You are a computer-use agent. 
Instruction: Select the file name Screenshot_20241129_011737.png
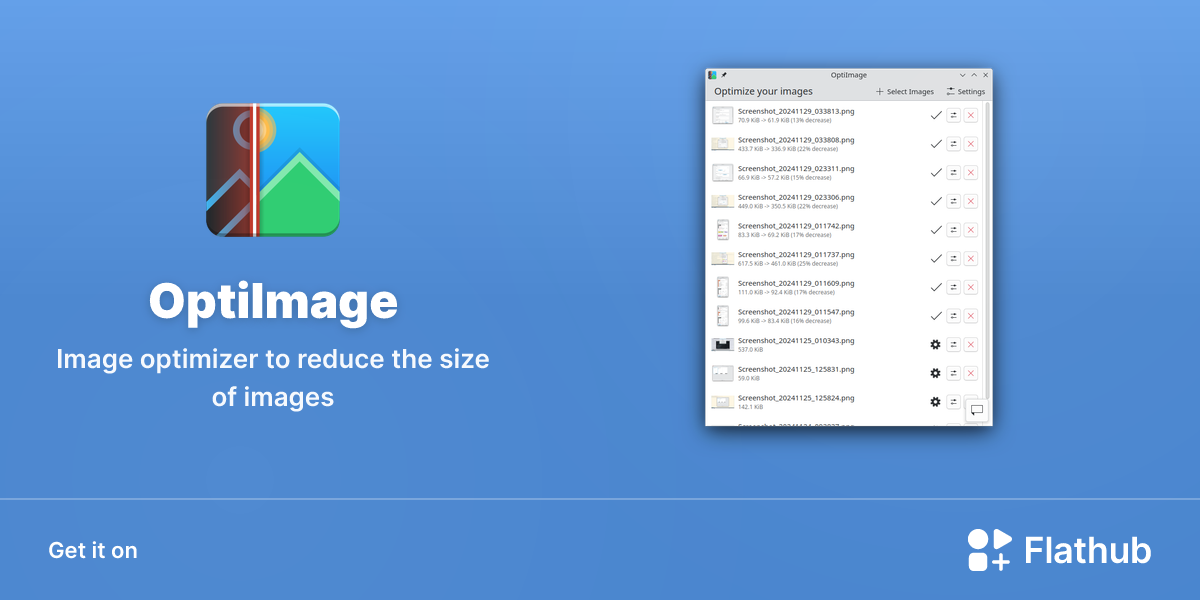pos(796,254)
